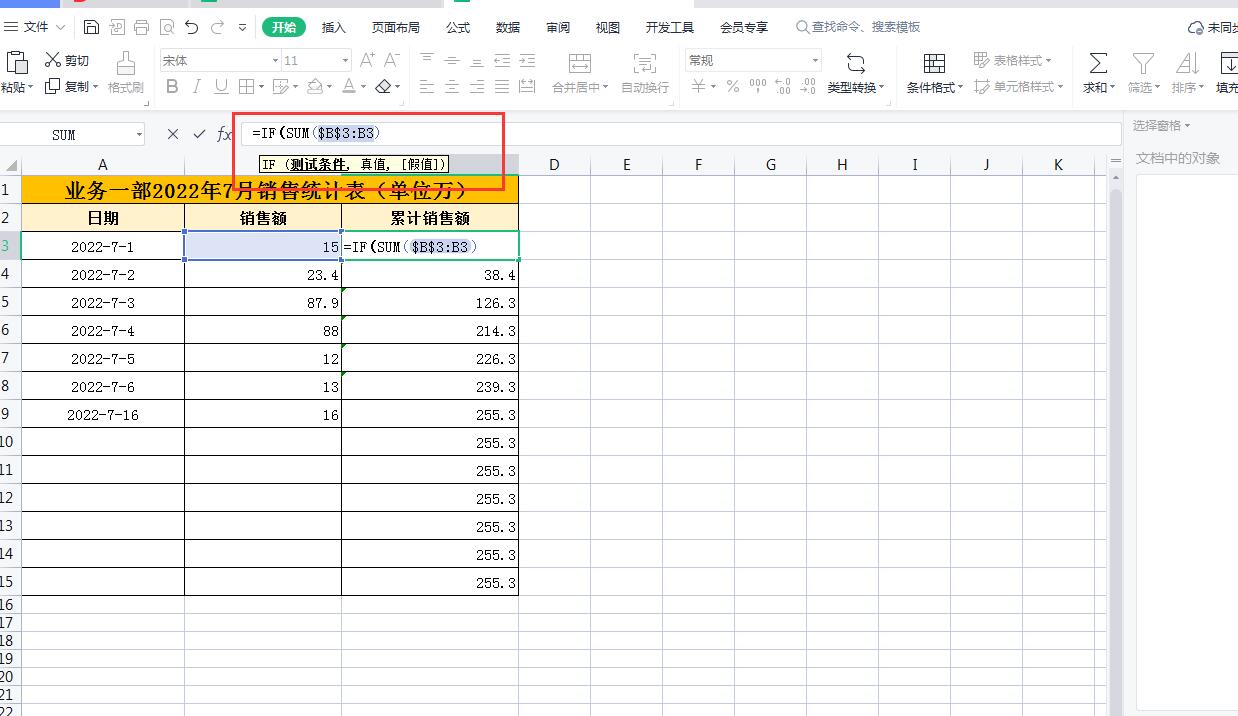This screenshot has width=1238, height=716.
Task: Click the font color A swatch
Action: pos(348,87)
